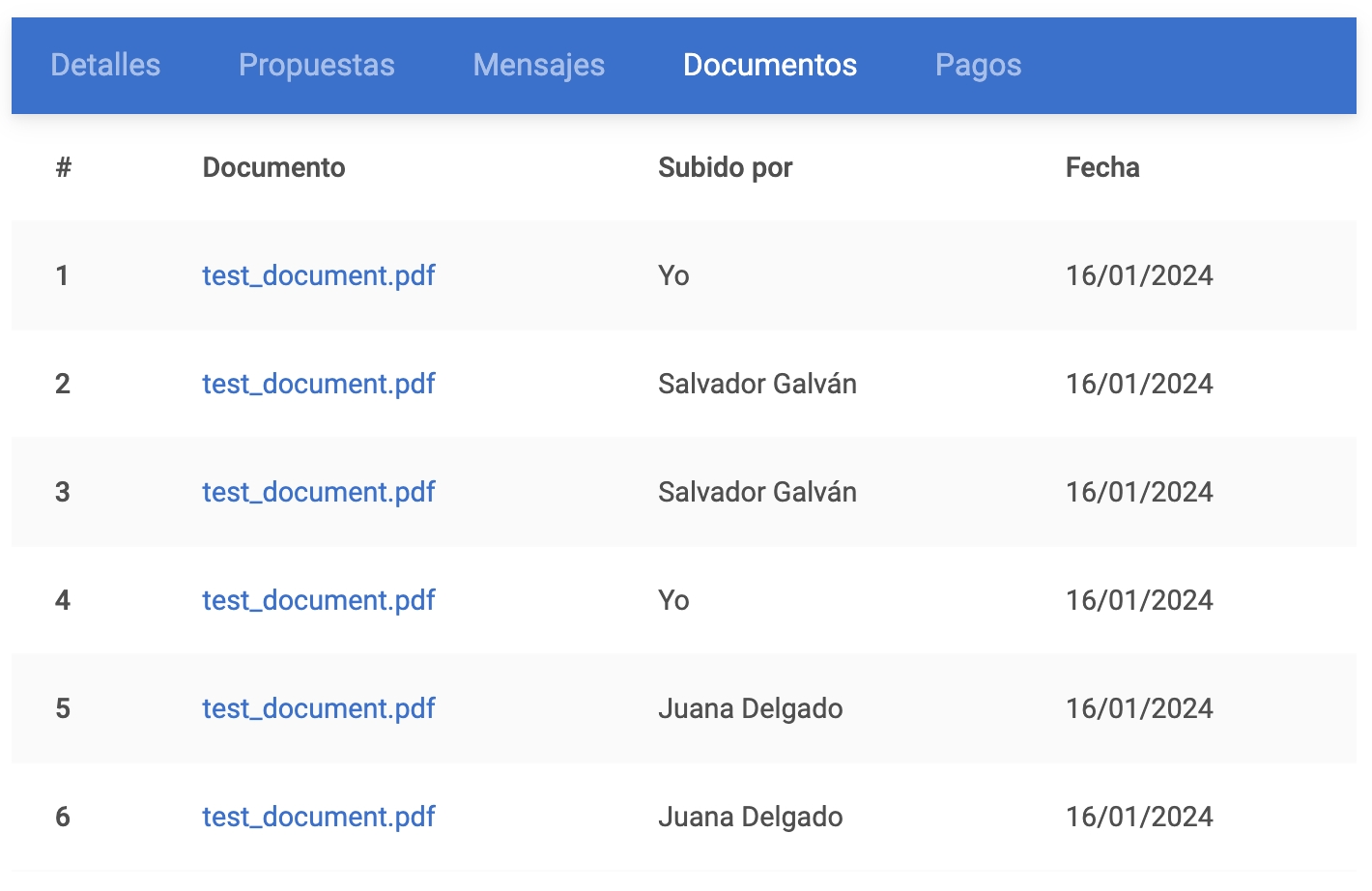1372x891 pixels.
Task: Open test_document.pdf in row 6
Action: [318, 817]
